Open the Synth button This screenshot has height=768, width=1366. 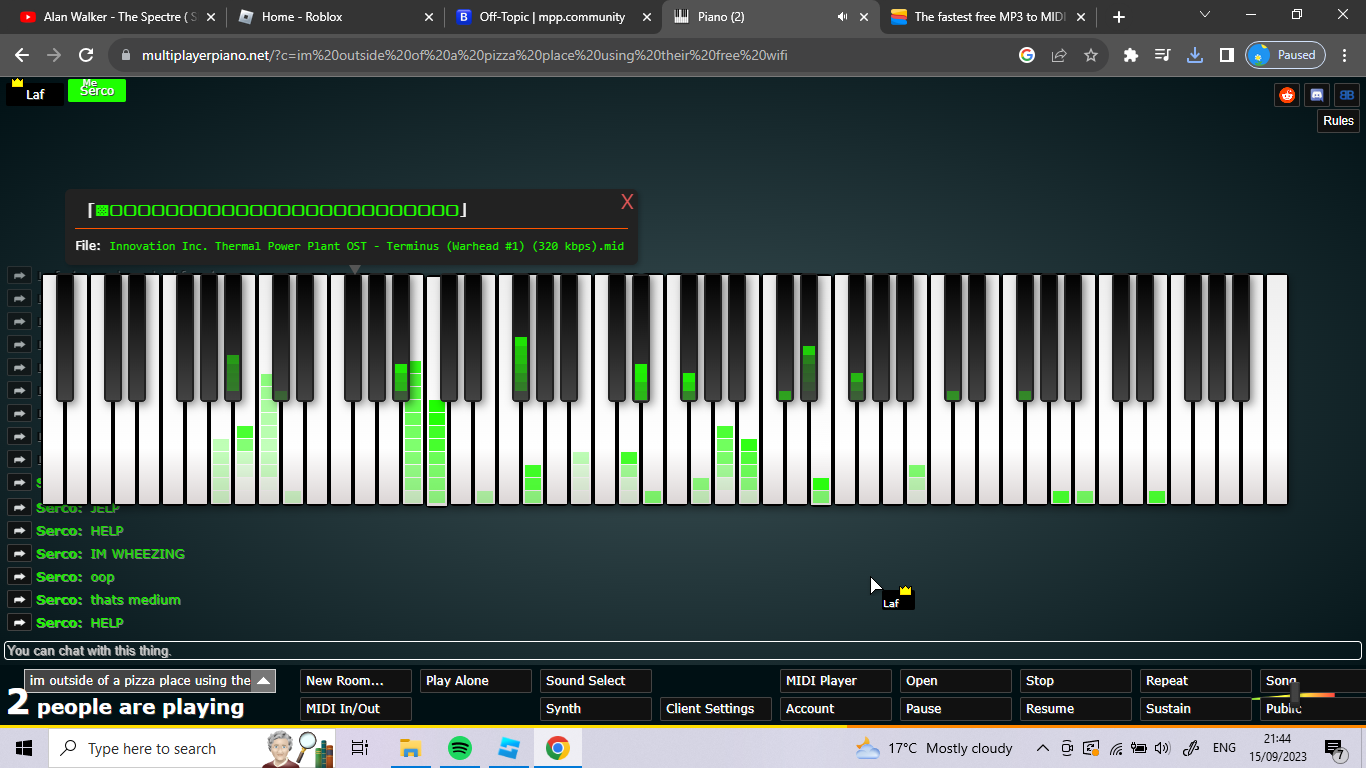pyautogui.click(x=596, y=709)
